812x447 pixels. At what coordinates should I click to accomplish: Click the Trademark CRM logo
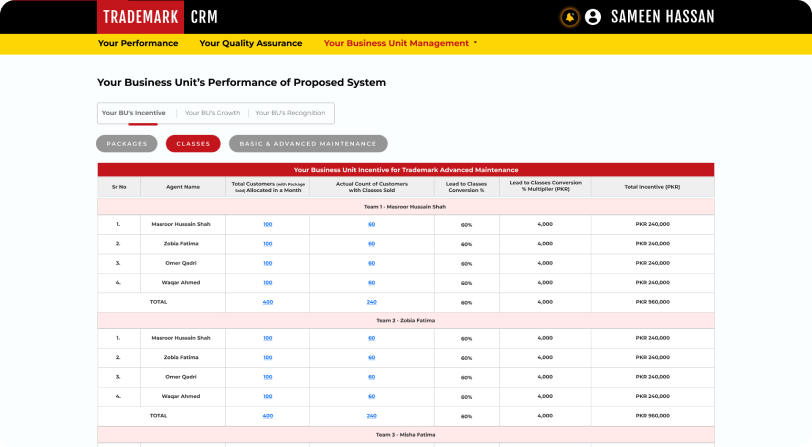pos(158,17)
